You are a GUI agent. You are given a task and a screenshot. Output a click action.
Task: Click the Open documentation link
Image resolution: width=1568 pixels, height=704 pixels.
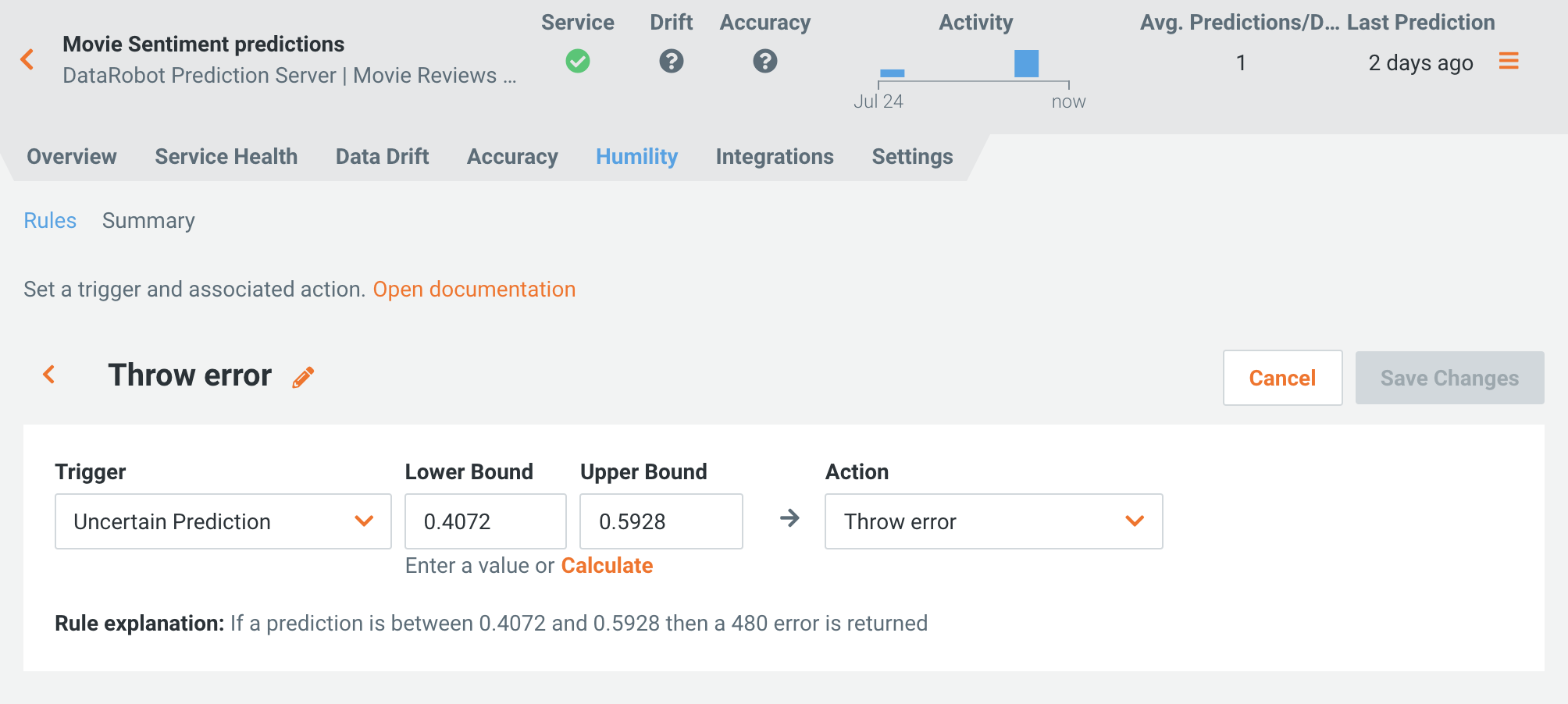(x=474, y=290)
